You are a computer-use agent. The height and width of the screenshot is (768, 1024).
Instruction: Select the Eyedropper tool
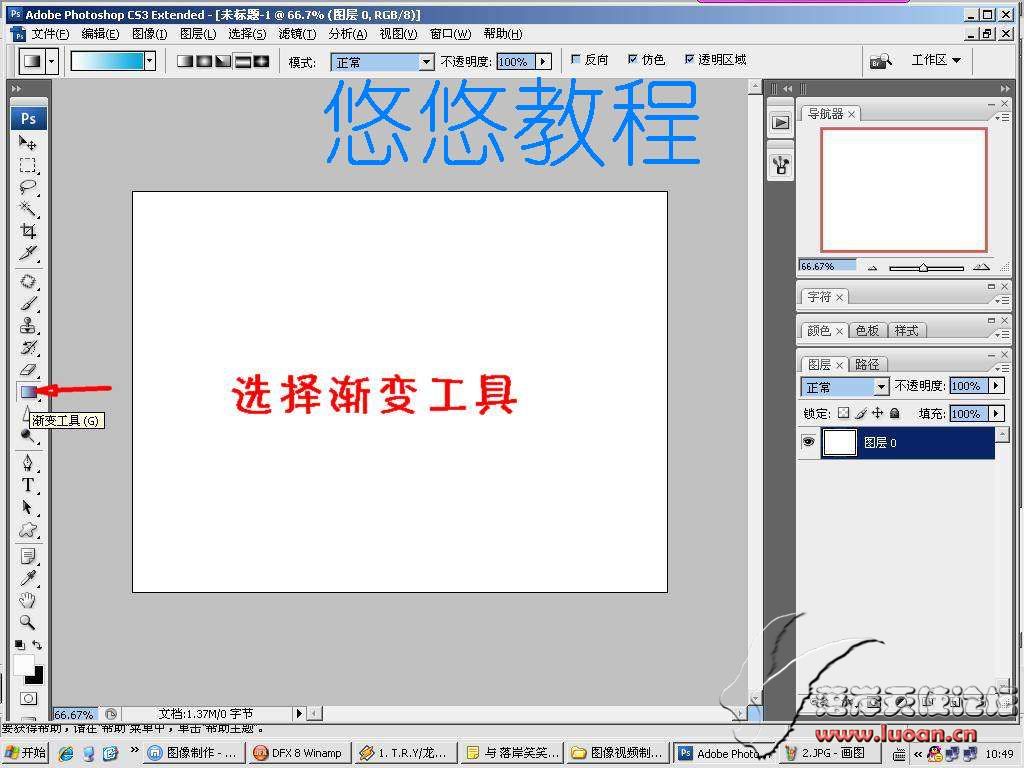(27, 579)
